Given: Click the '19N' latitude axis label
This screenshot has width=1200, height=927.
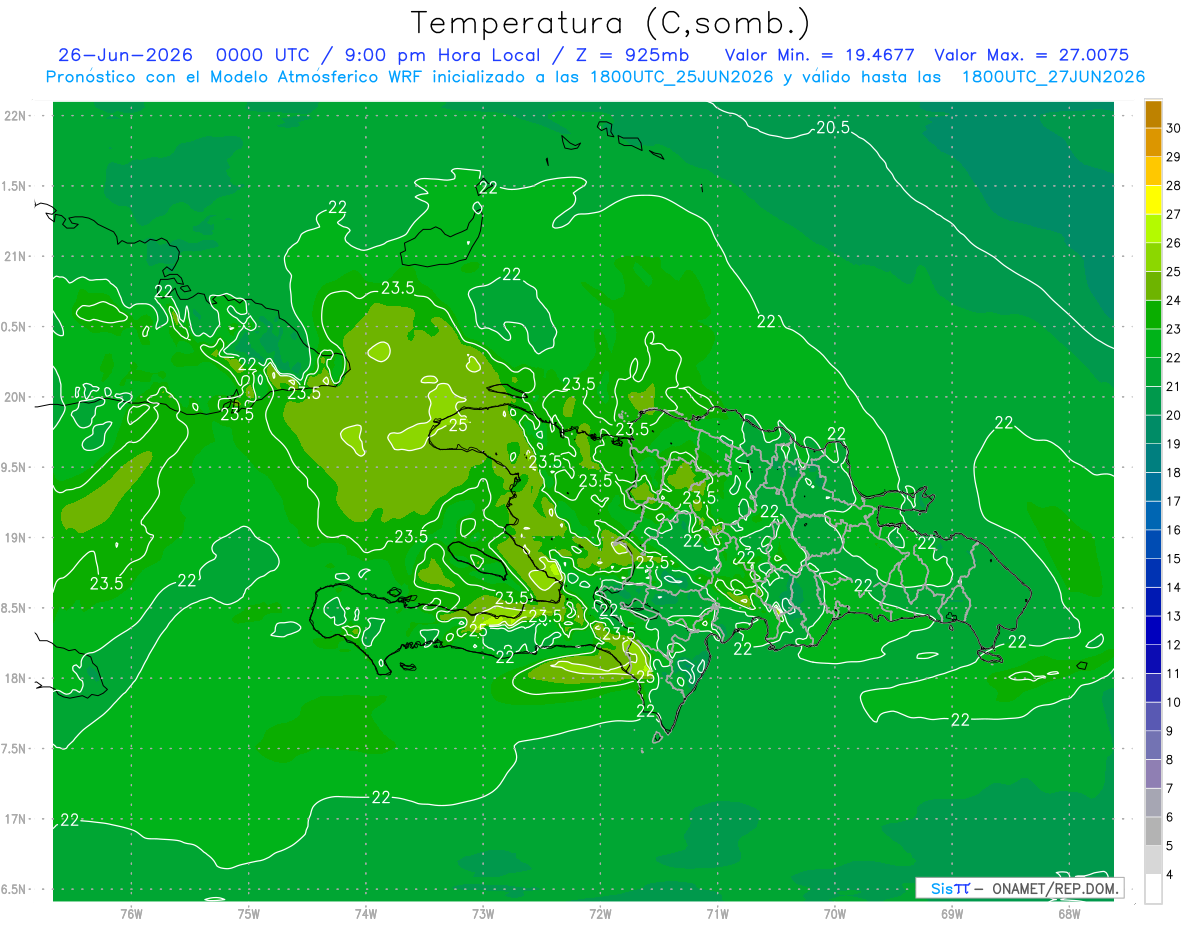Looking at the screenshot, I should (15, 538).
